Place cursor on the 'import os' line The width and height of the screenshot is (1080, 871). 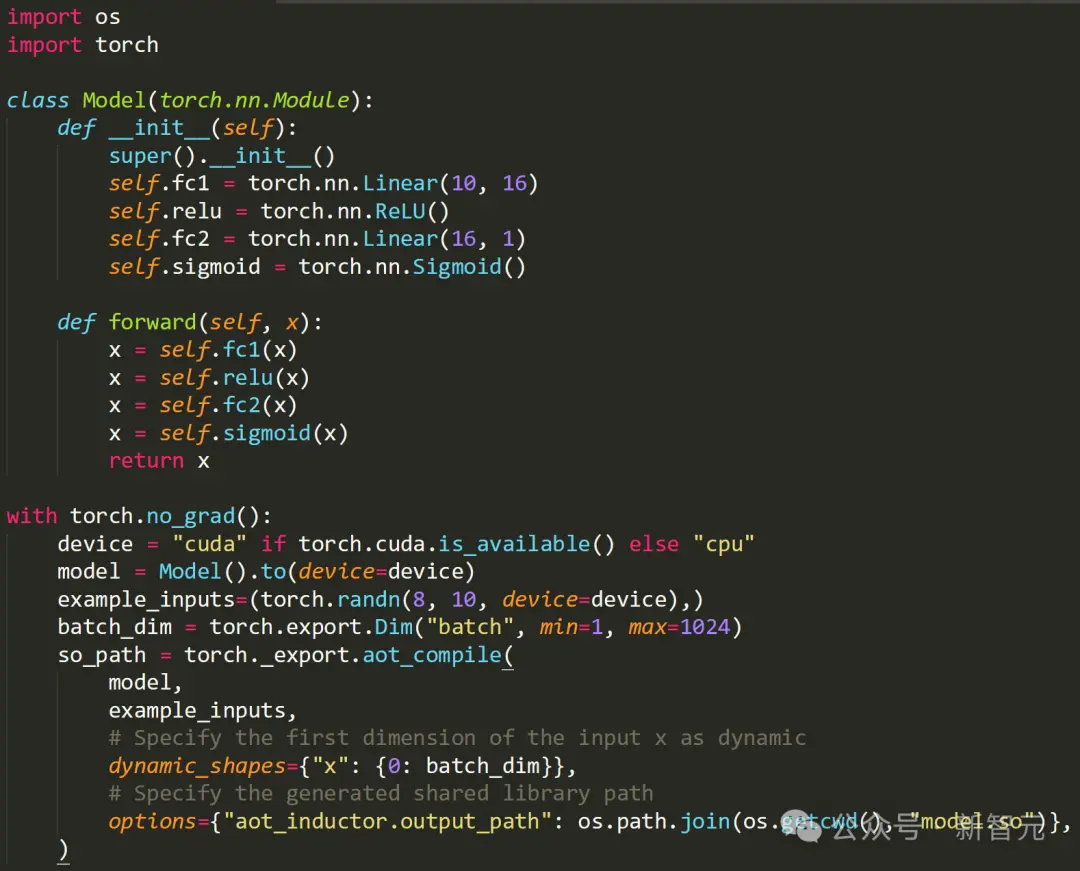(x=64, y=17)
